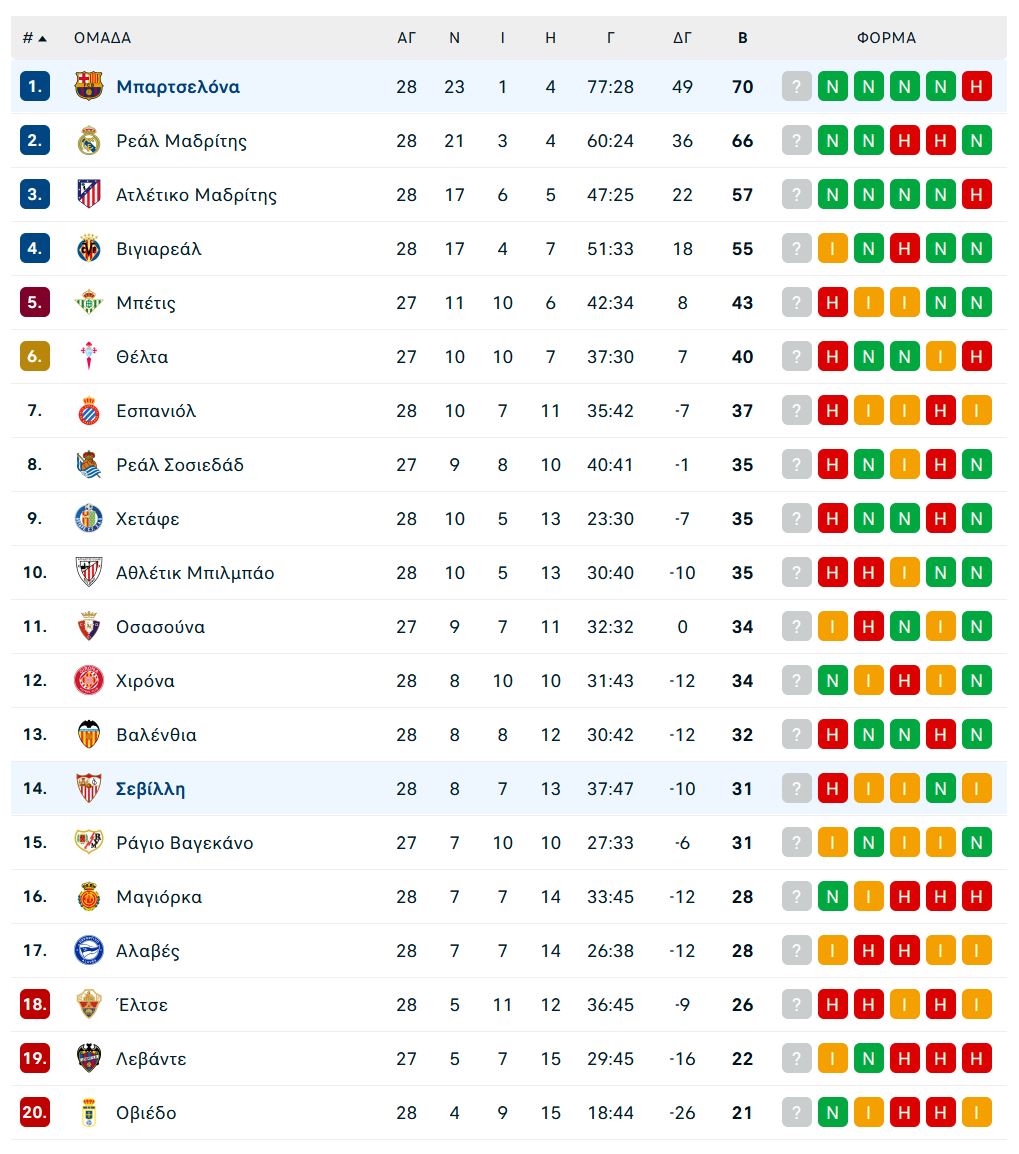Click the ΟΜΑΔΑ column header
Image resolution: width=1019 pixels, height=1154 pixels.
102,38
